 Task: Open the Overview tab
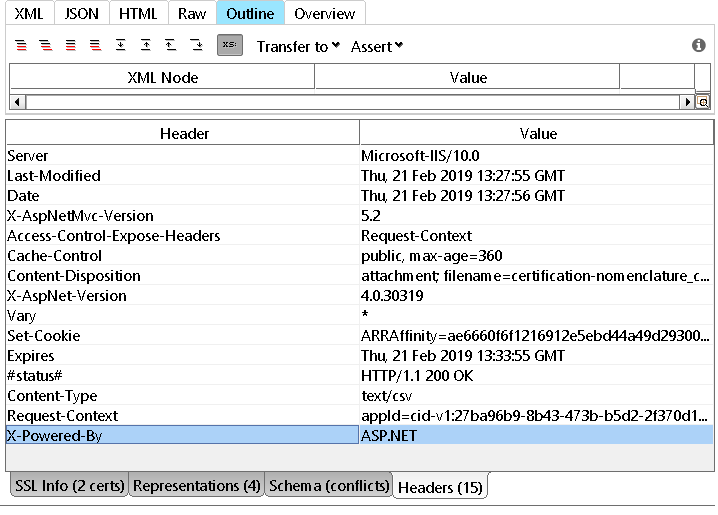point(324,13)
